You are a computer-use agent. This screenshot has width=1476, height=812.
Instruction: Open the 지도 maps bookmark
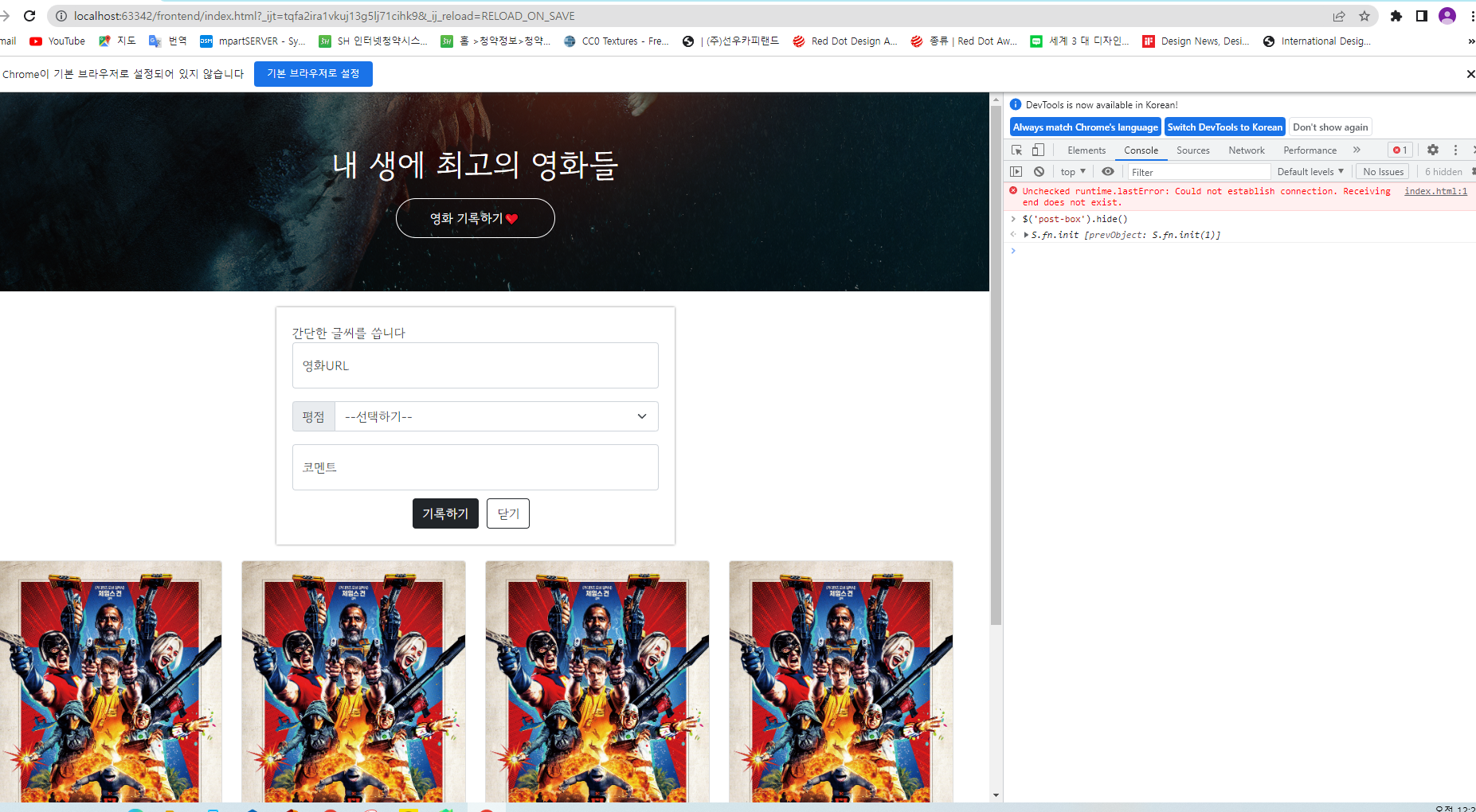coord(117,41)
